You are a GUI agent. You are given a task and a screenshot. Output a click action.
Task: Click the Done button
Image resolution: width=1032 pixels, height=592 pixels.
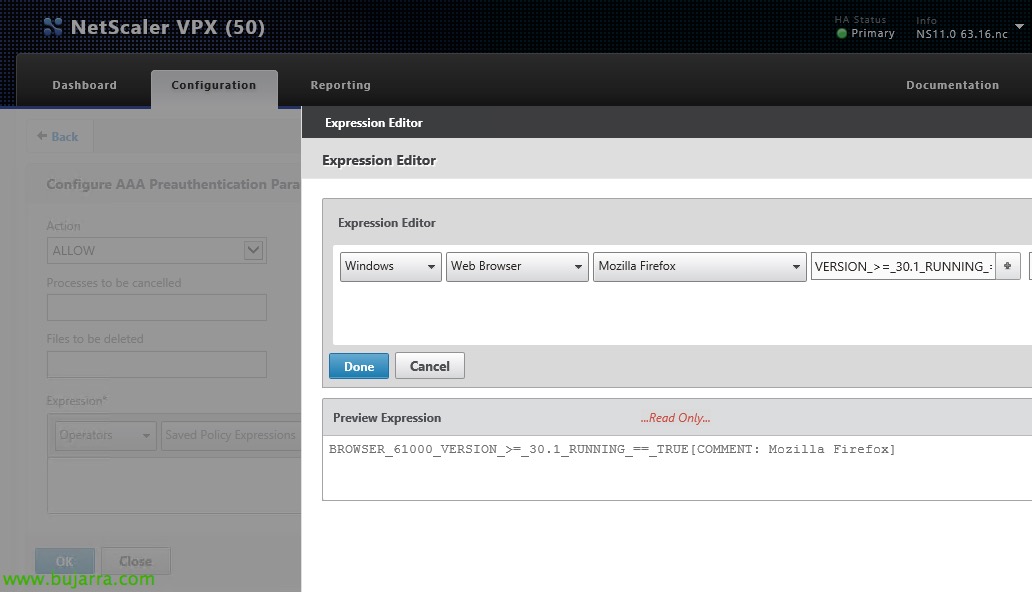359,366
